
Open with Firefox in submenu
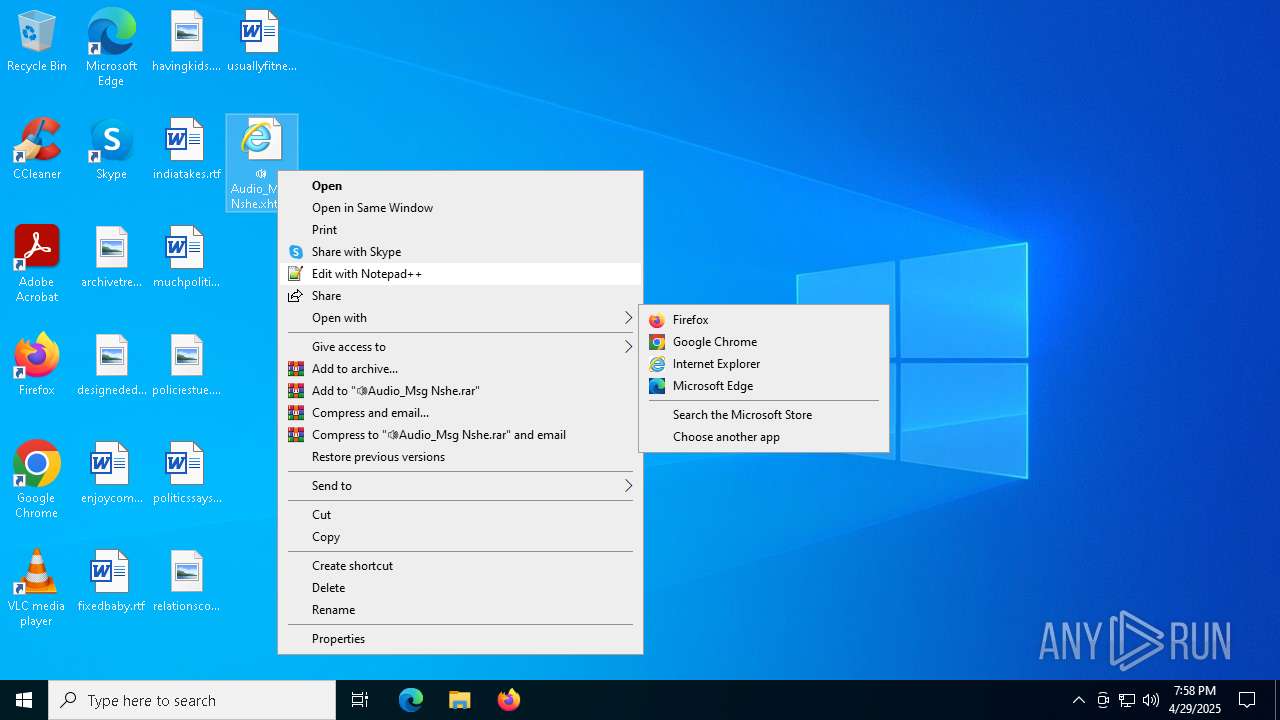pos(764,320)
